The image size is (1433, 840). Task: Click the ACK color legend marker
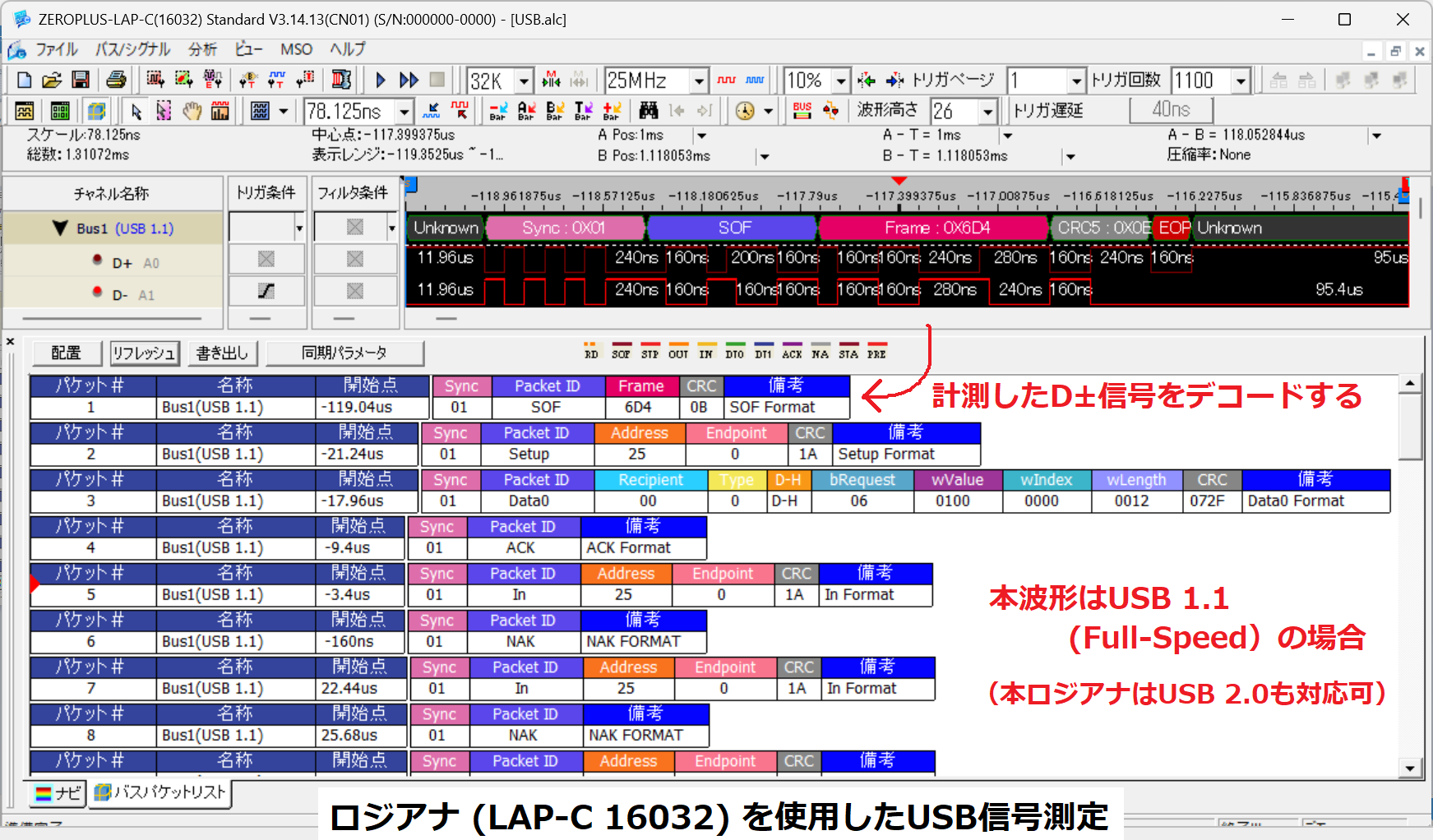(x=792, y=352)
